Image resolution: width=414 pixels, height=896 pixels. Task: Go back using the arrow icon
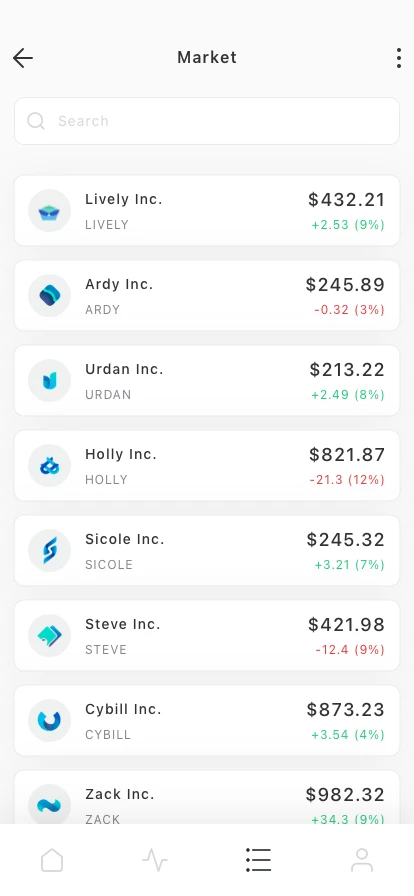point(23,58)
